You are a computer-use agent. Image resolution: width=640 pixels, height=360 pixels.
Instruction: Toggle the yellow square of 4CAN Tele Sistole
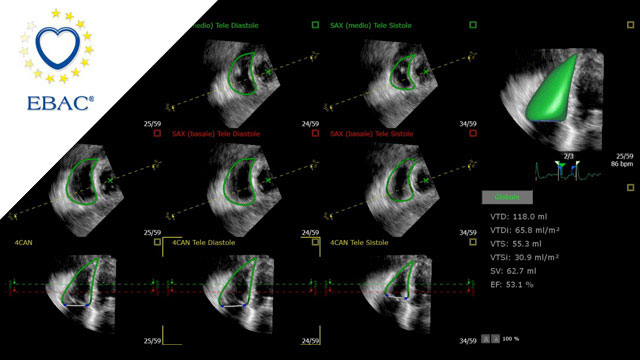tap(473, 242)
